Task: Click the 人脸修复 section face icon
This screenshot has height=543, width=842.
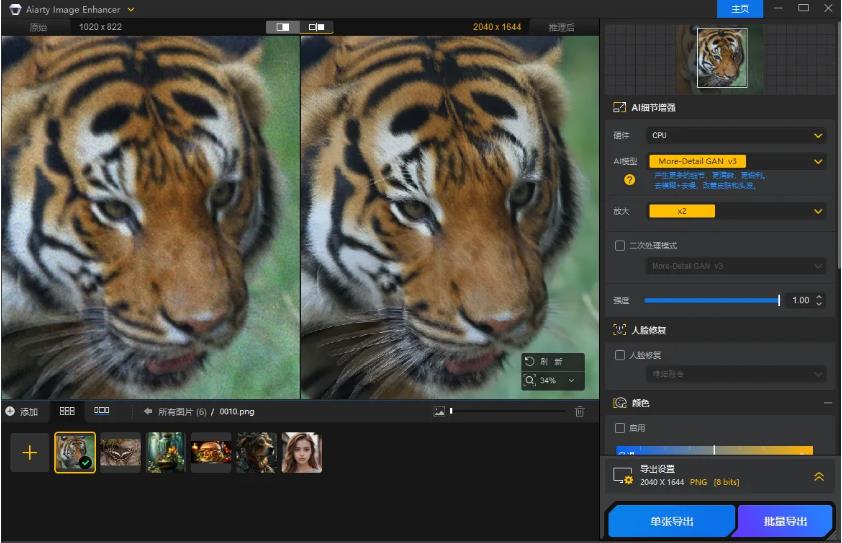Action: 620,330
